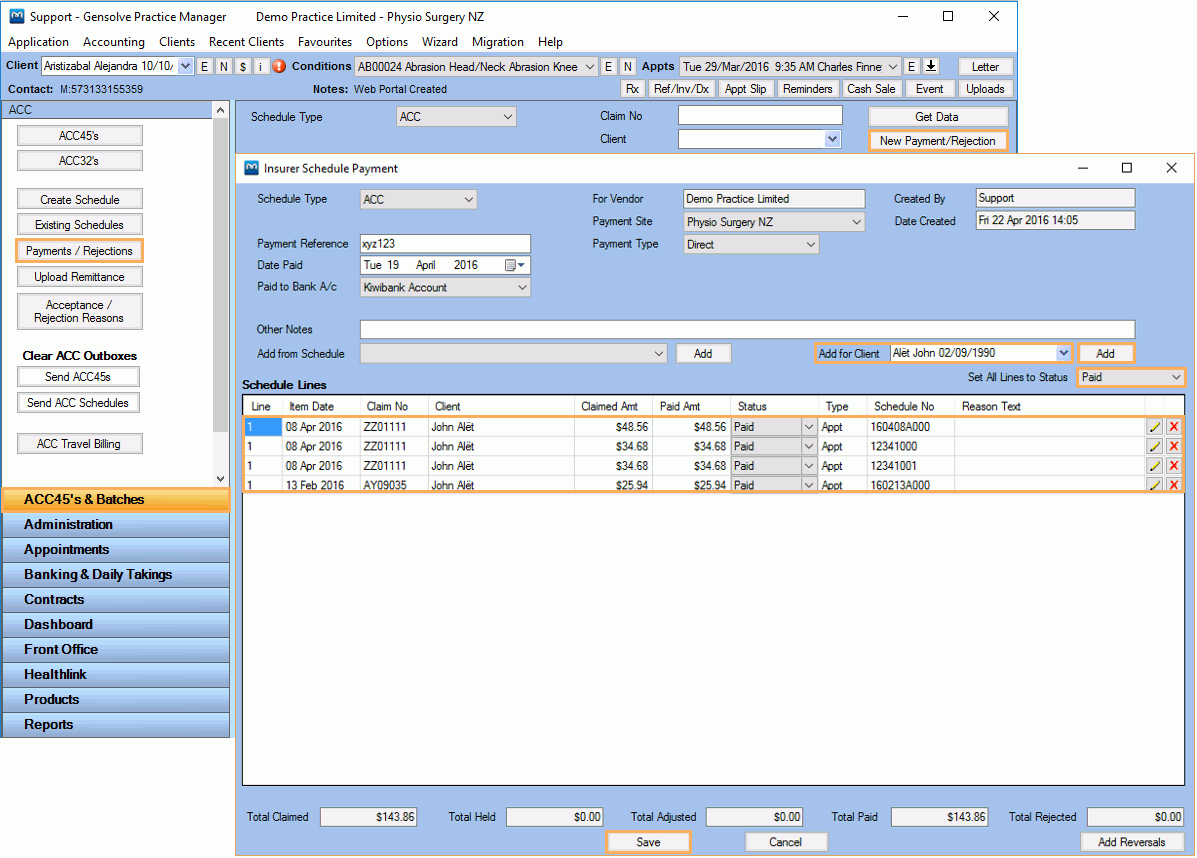Click the 'N' notes icon beside conditions
1197x858 pixels.
626,66
